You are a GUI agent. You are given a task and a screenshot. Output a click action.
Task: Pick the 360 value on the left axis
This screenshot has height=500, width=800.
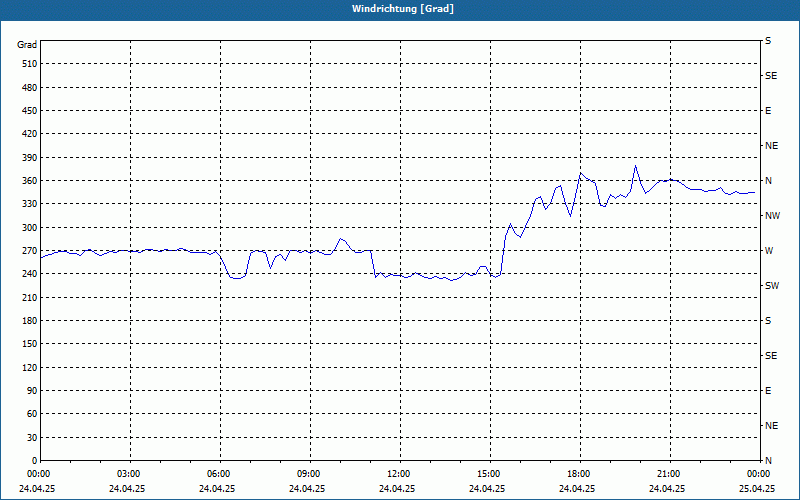tap(30, 181)
